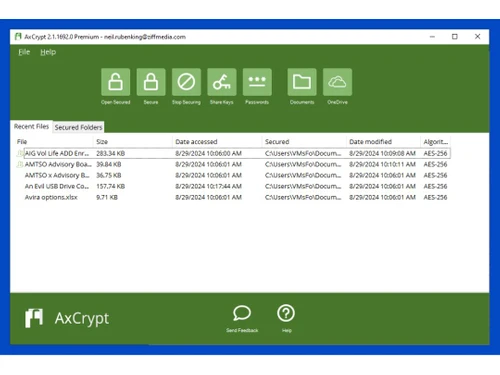Image resolution: width=500 pixels, height=375 pixels.
Task: Click the 10:09:08 AM date modified cell
Action: 382,153
